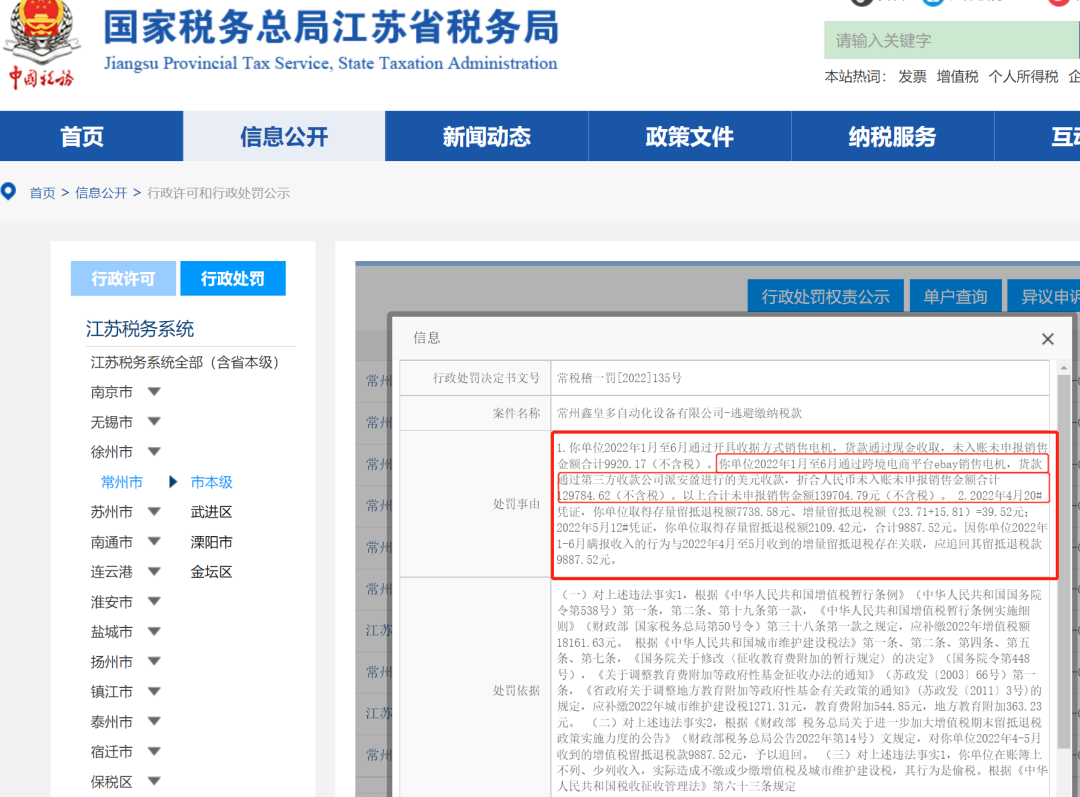Collapse the 常州市 arrow
The image size is (1080, 797).
tap(173, 482)
